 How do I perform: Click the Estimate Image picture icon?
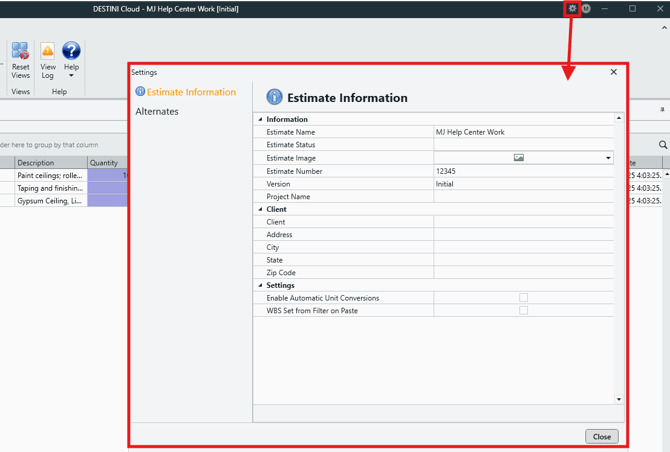pos(518,158)
